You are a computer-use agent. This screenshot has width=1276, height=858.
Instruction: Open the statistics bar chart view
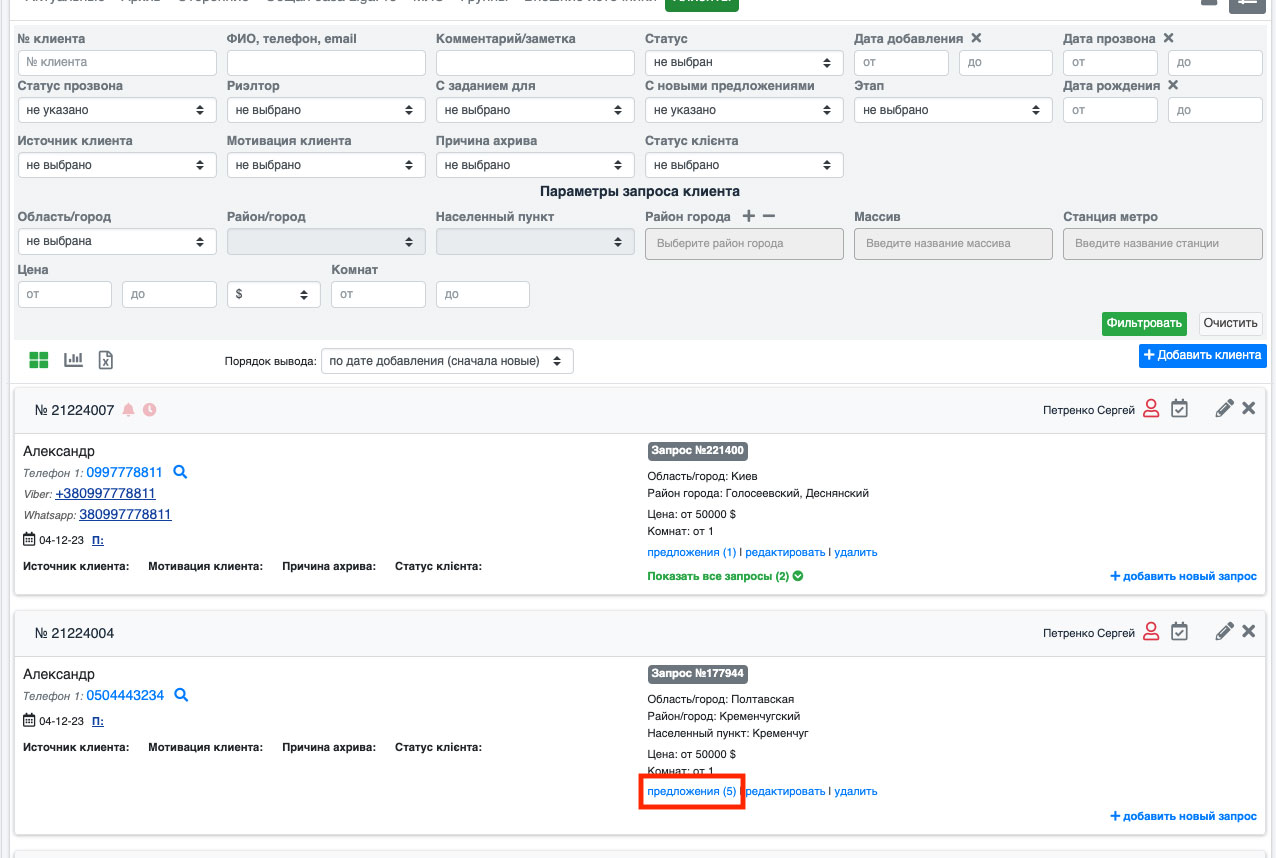click(73, 360)
